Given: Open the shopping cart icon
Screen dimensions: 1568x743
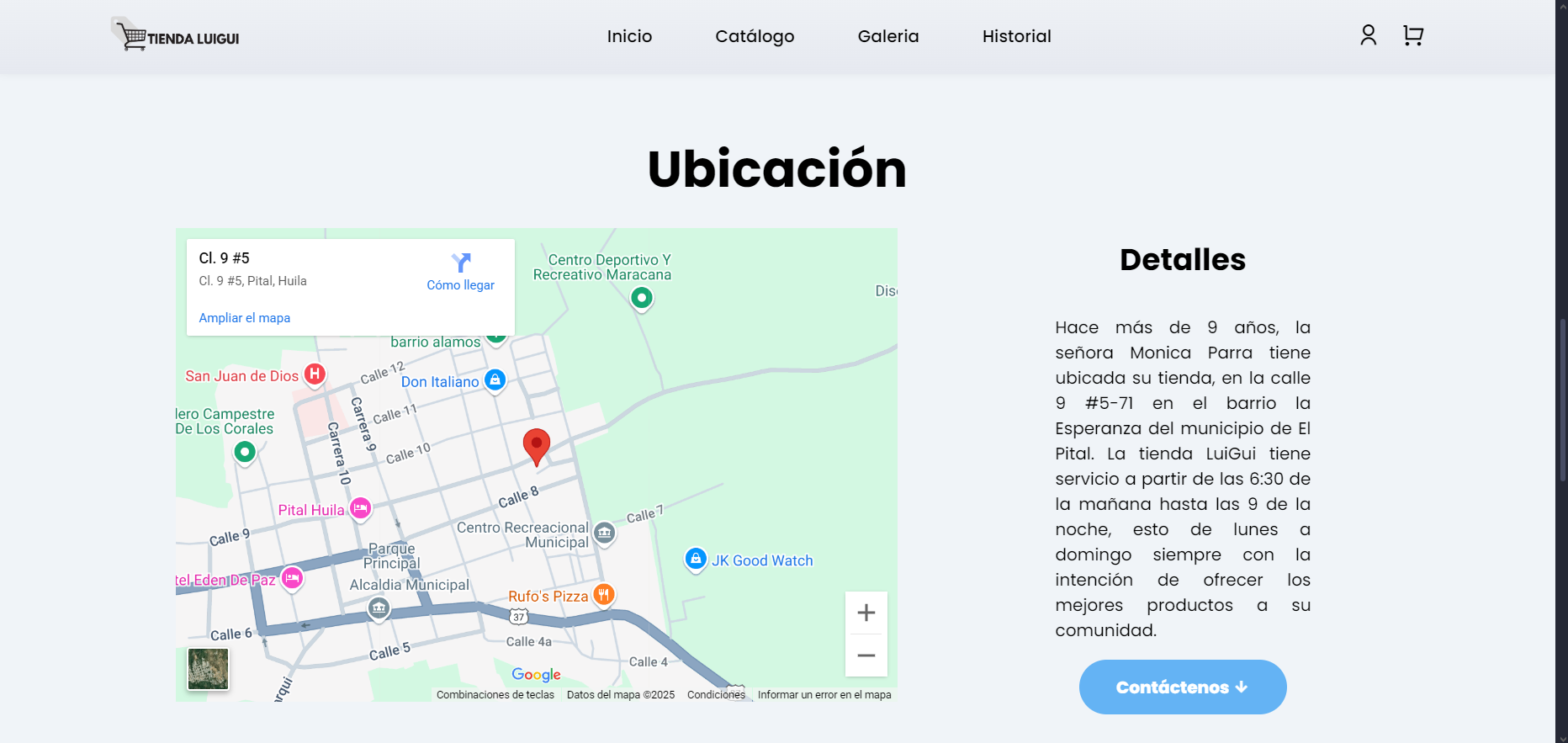Looking at the screenshot, I should [1412, 35].
